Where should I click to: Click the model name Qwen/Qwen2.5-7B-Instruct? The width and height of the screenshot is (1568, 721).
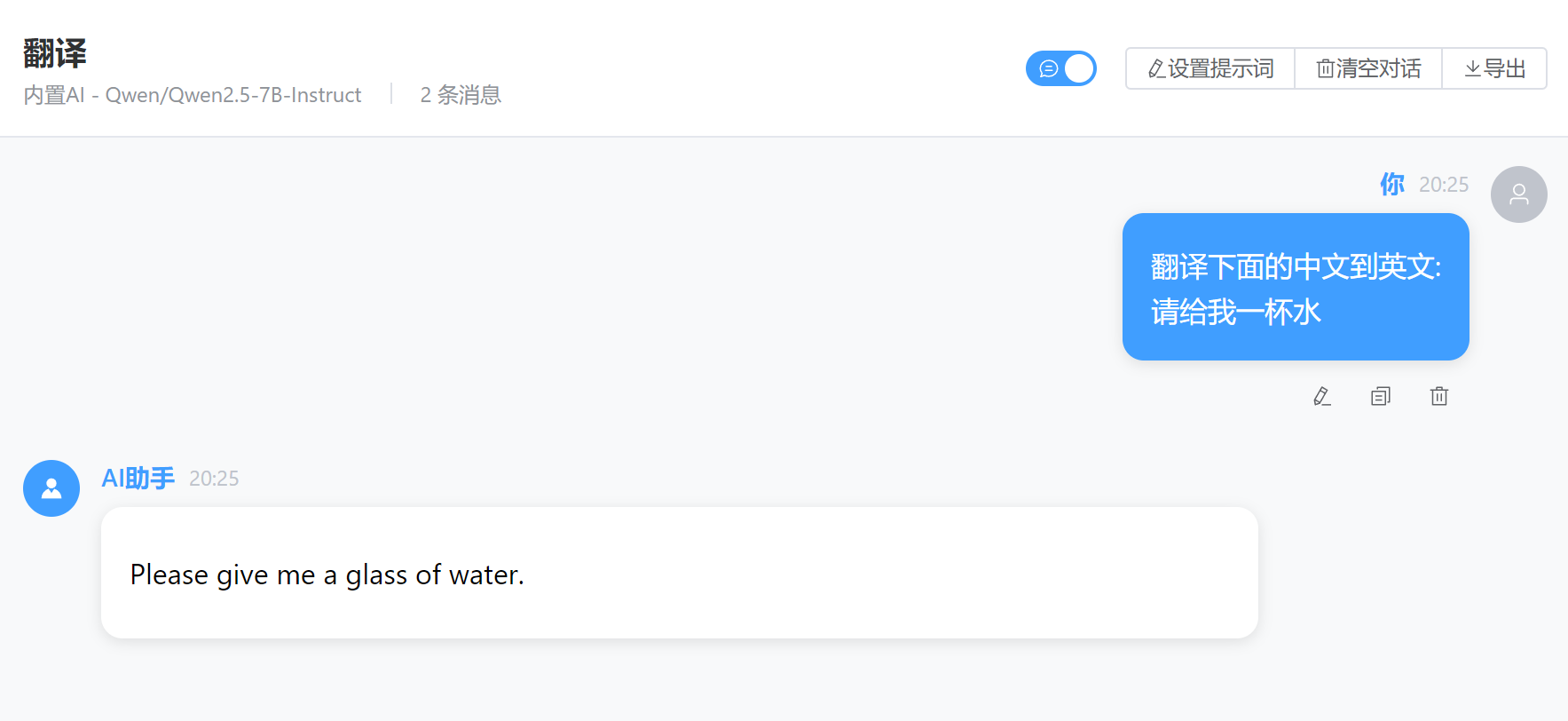click(x=233, y=95)
